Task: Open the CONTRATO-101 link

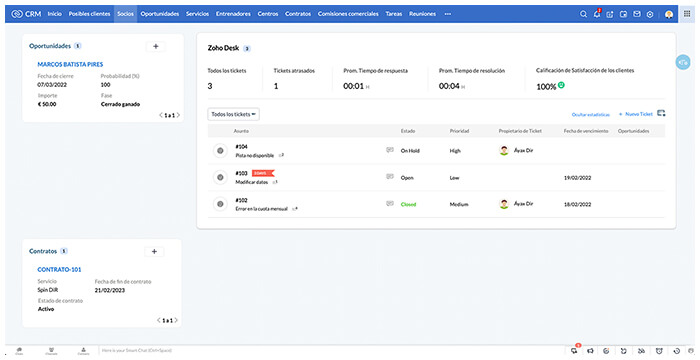Action: click(59, 270)
